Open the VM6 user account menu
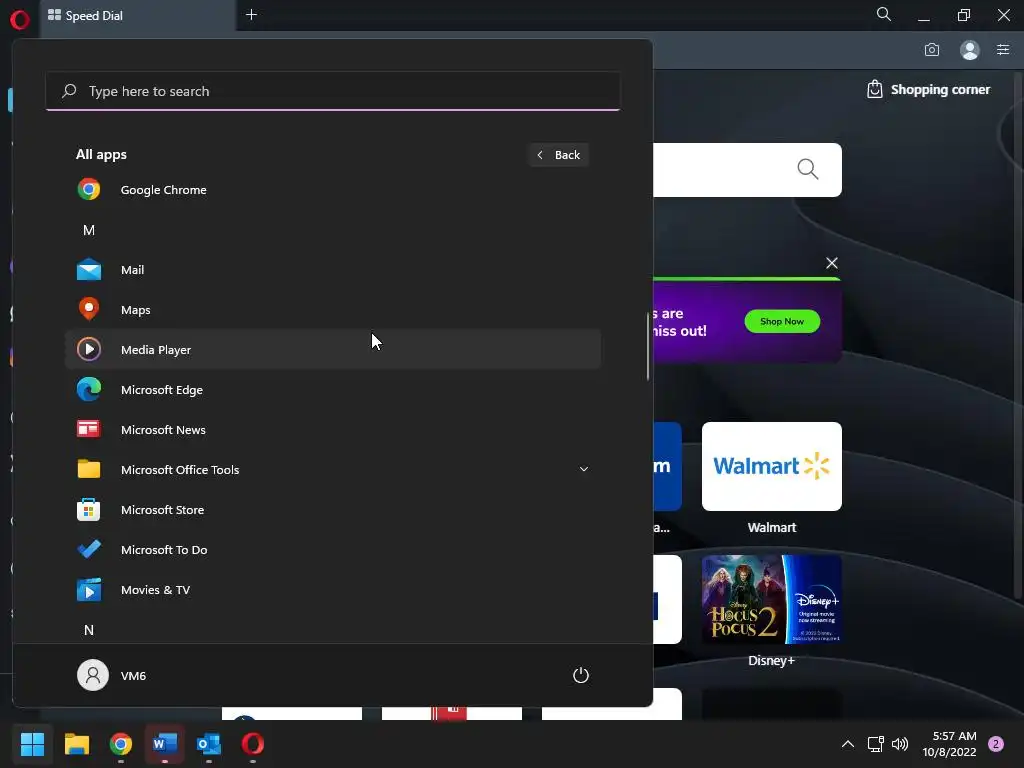Image resolution: width=1024 pixels, height=768 pixels. (112, 675)
